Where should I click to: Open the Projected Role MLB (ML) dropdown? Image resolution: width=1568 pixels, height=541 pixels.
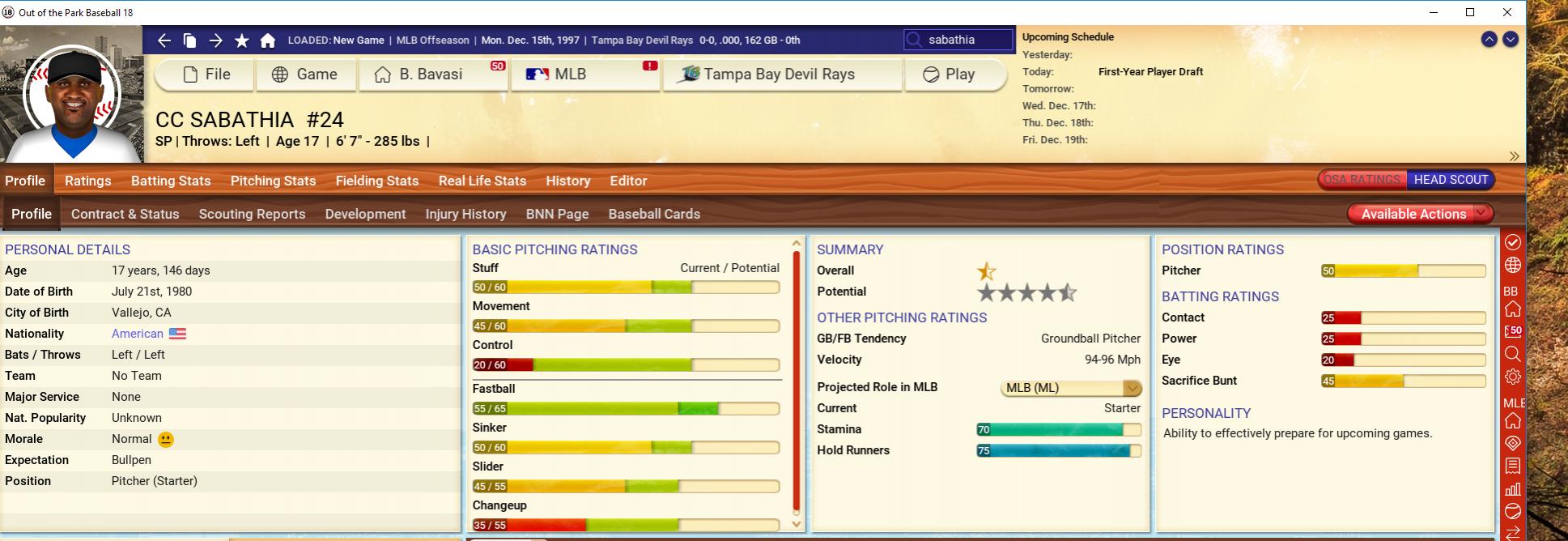coord(1071,388)
